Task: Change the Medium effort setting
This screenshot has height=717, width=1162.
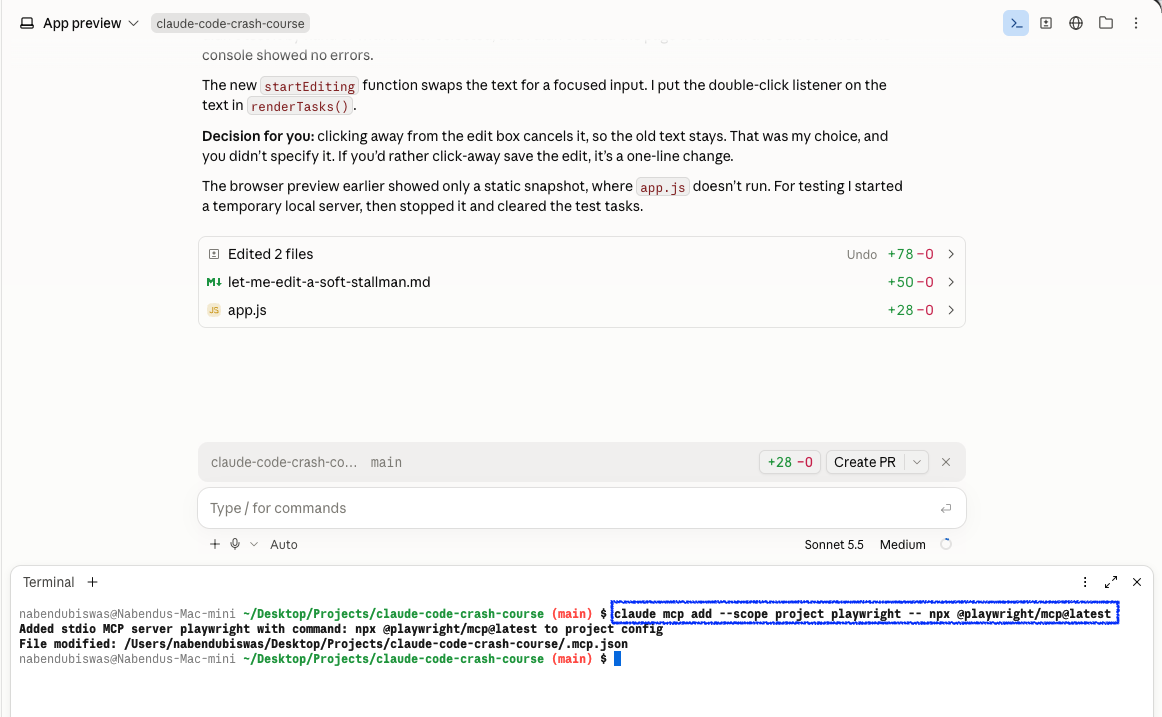Action: pos(902,544)
